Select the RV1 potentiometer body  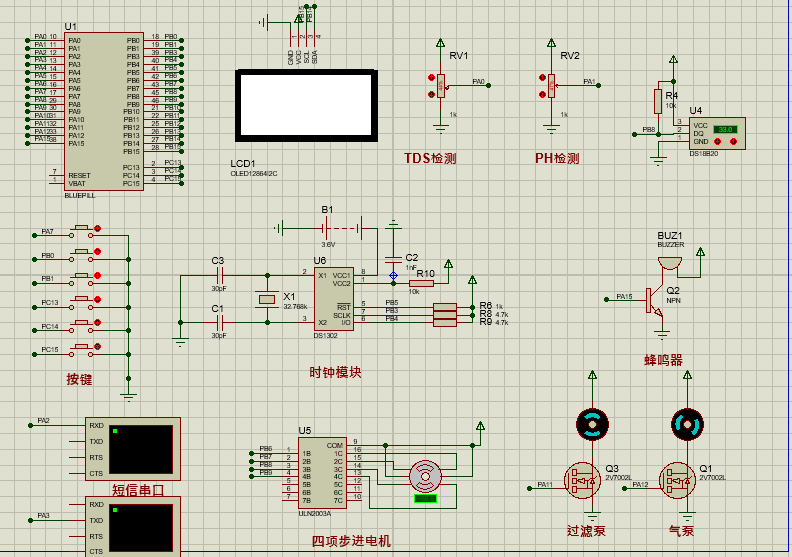(x=441, y=86)
